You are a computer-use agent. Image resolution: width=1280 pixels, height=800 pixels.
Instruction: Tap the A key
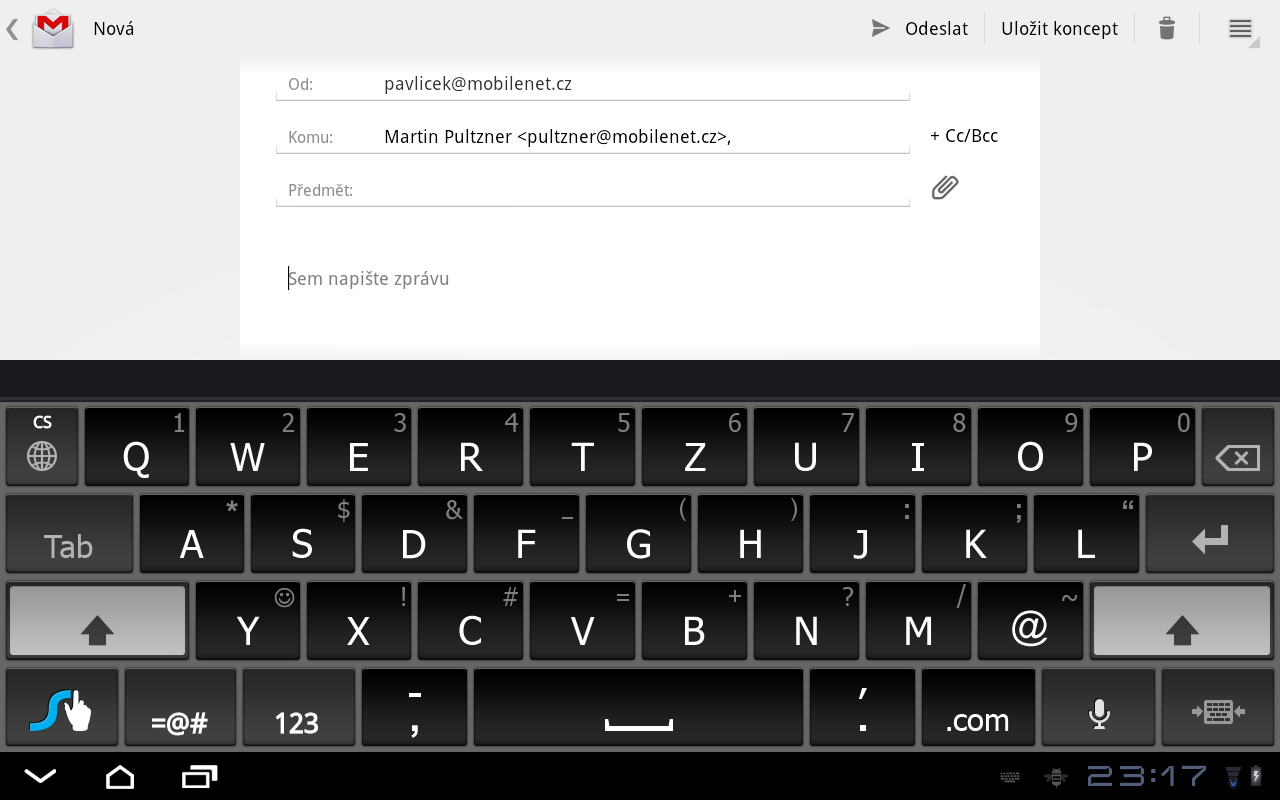point(192,534)
